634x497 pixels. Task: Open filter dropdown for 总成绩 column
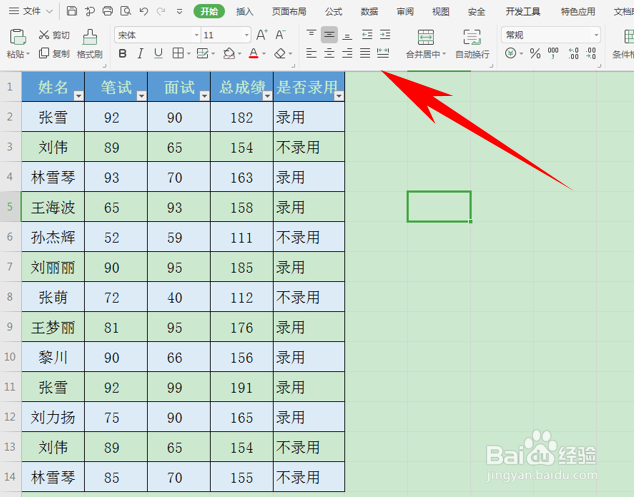click(267, 96)
